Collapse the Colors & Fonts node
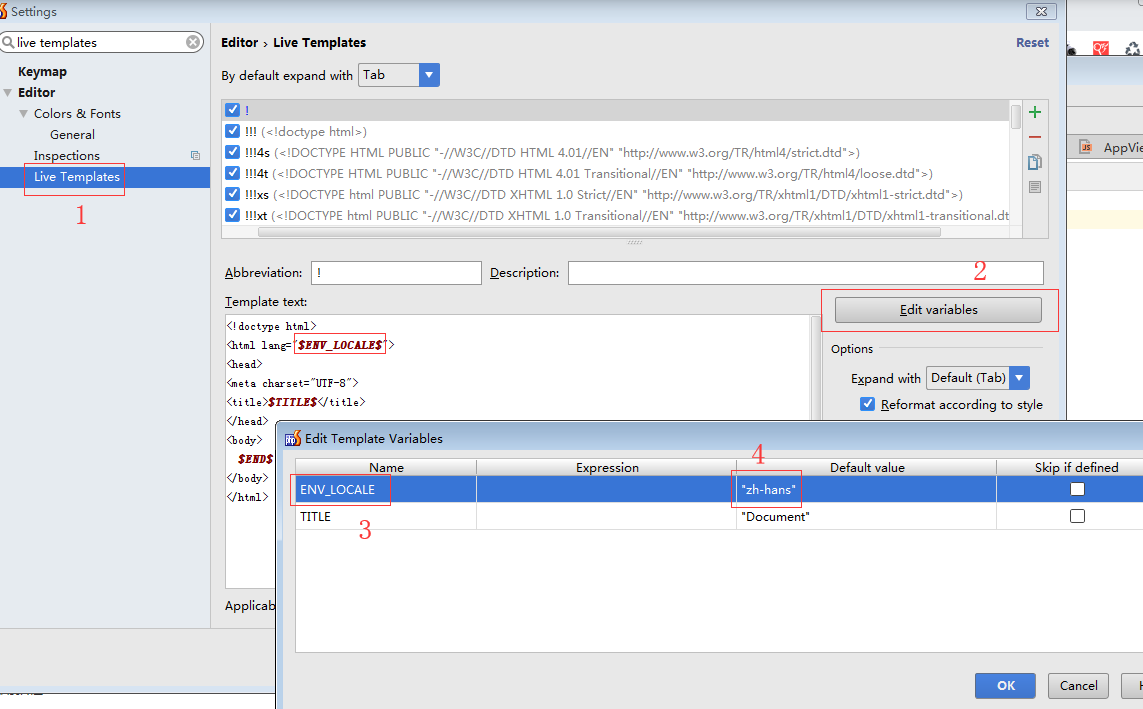This screenshot has height=709, width=1143. [x=23, y=114]
